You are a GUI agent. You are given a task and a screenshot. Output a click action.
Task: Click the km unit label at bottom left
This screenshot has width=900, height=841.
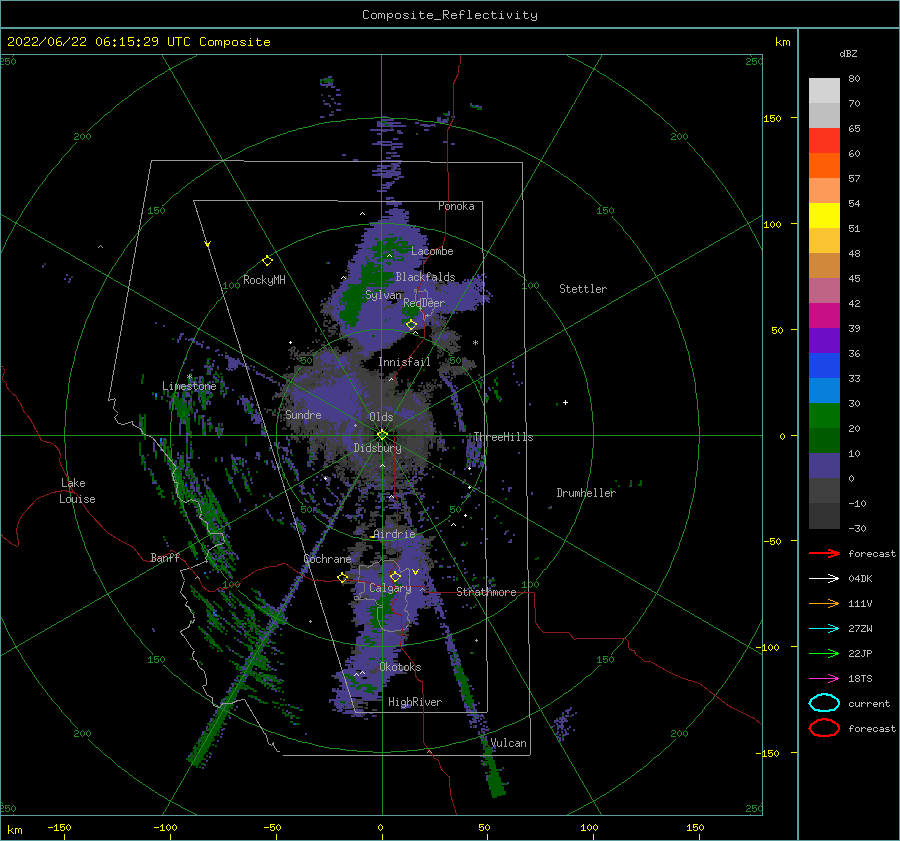point(14,830)
